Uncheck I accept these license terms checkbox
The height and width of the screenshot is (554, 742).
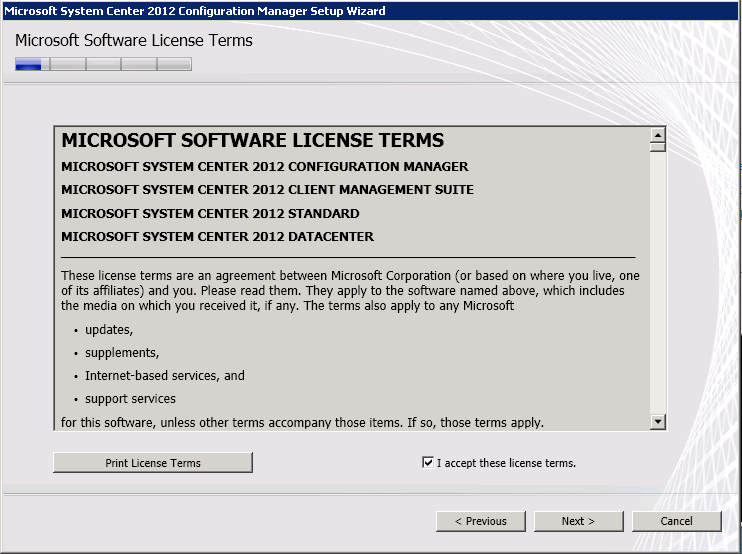[428, 462]
